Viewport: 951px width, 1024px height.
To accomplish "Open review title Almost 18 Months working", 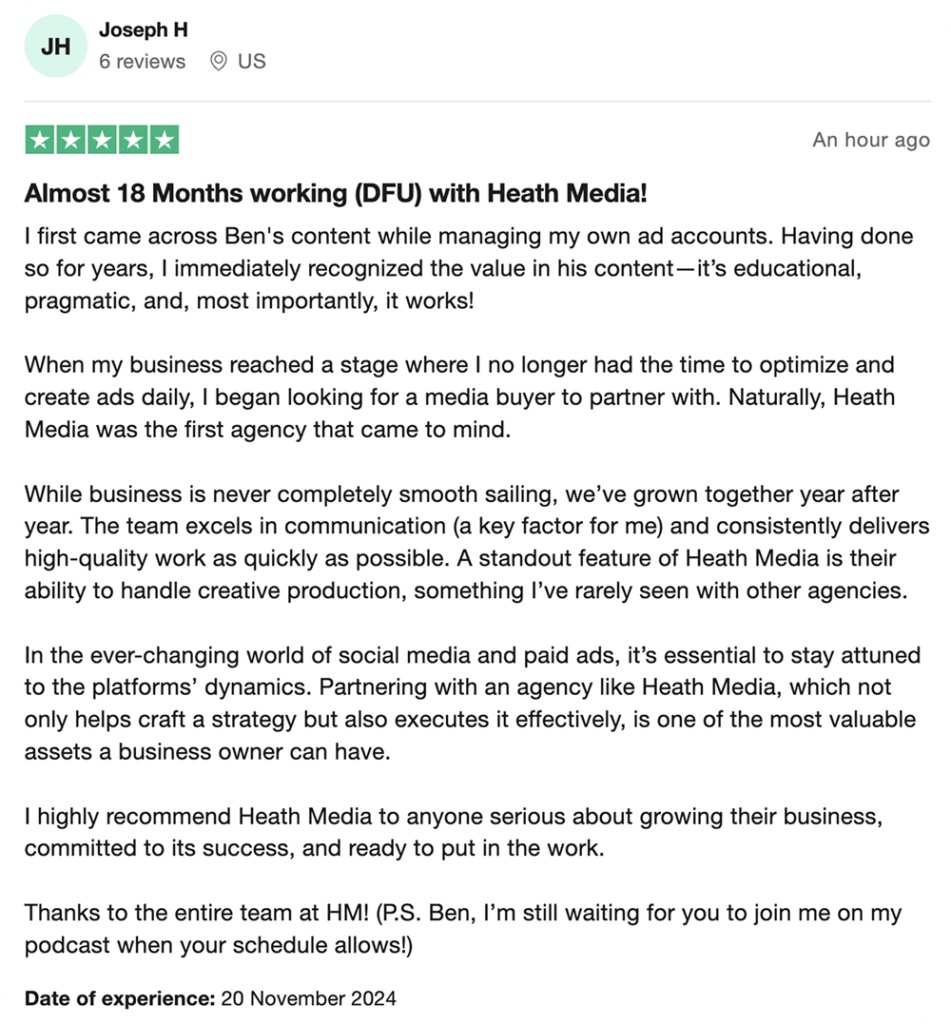I will pyautogui.click(x=336, y=193).
